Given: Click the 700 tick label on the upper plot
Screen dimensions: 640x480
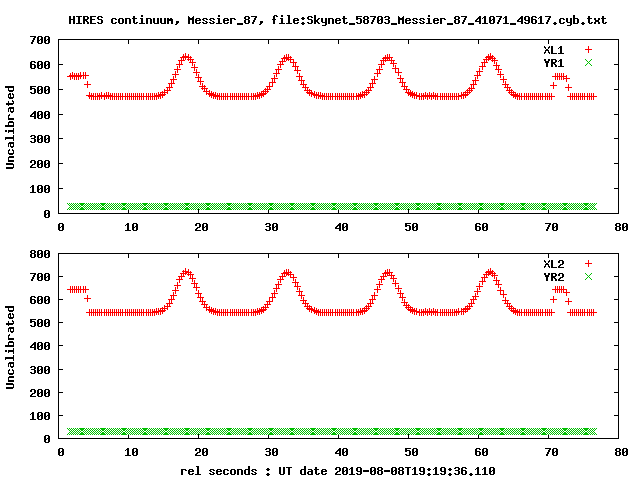Looking at the screenshot, I should [x=40, y=40].
